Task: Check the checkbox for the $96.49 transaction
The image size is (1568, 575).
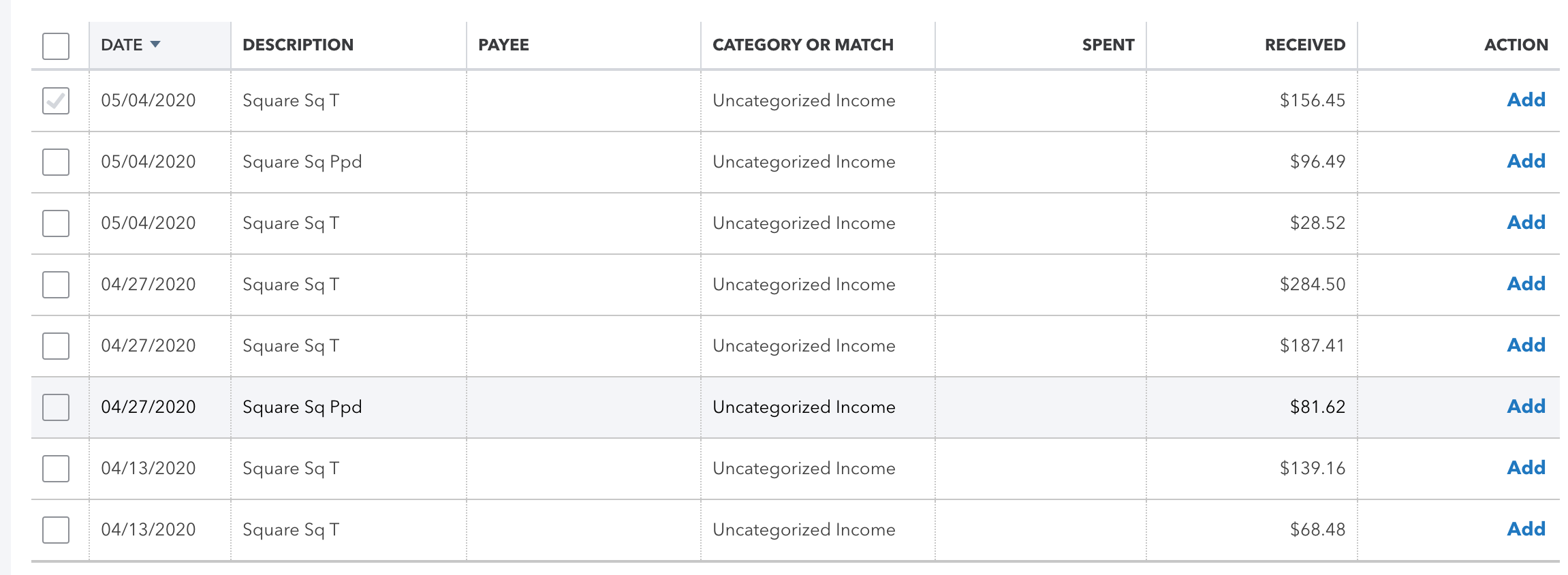Action: coord(55,161)
